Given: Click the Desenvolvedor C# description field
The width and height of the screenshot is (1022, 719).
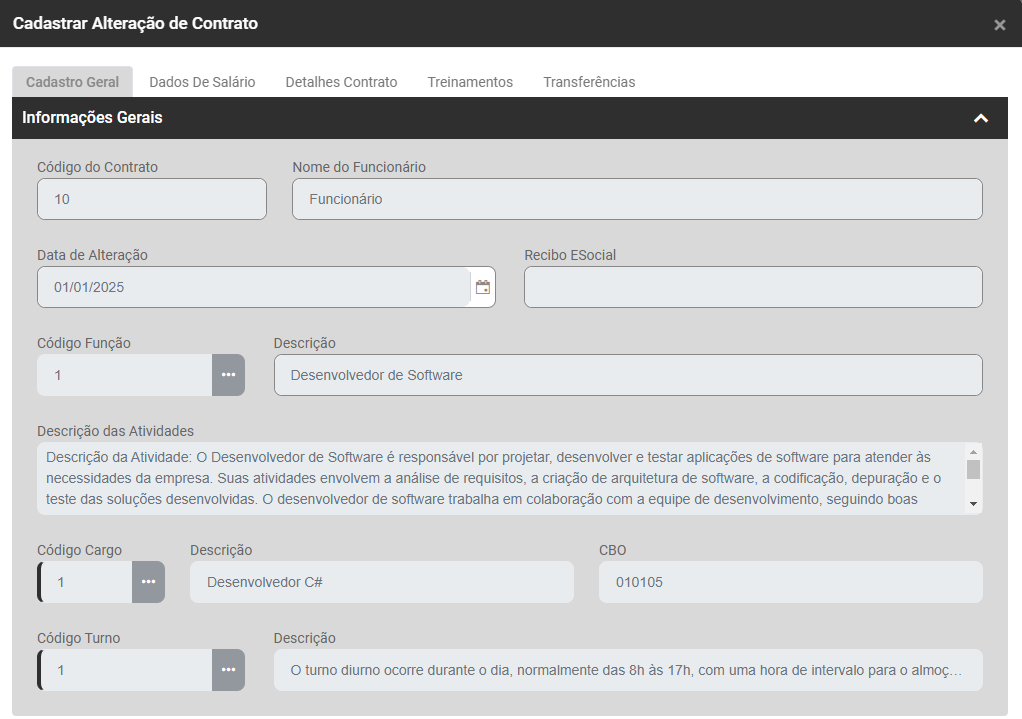Looking at the screenshot, I should [x=381, y=582].
